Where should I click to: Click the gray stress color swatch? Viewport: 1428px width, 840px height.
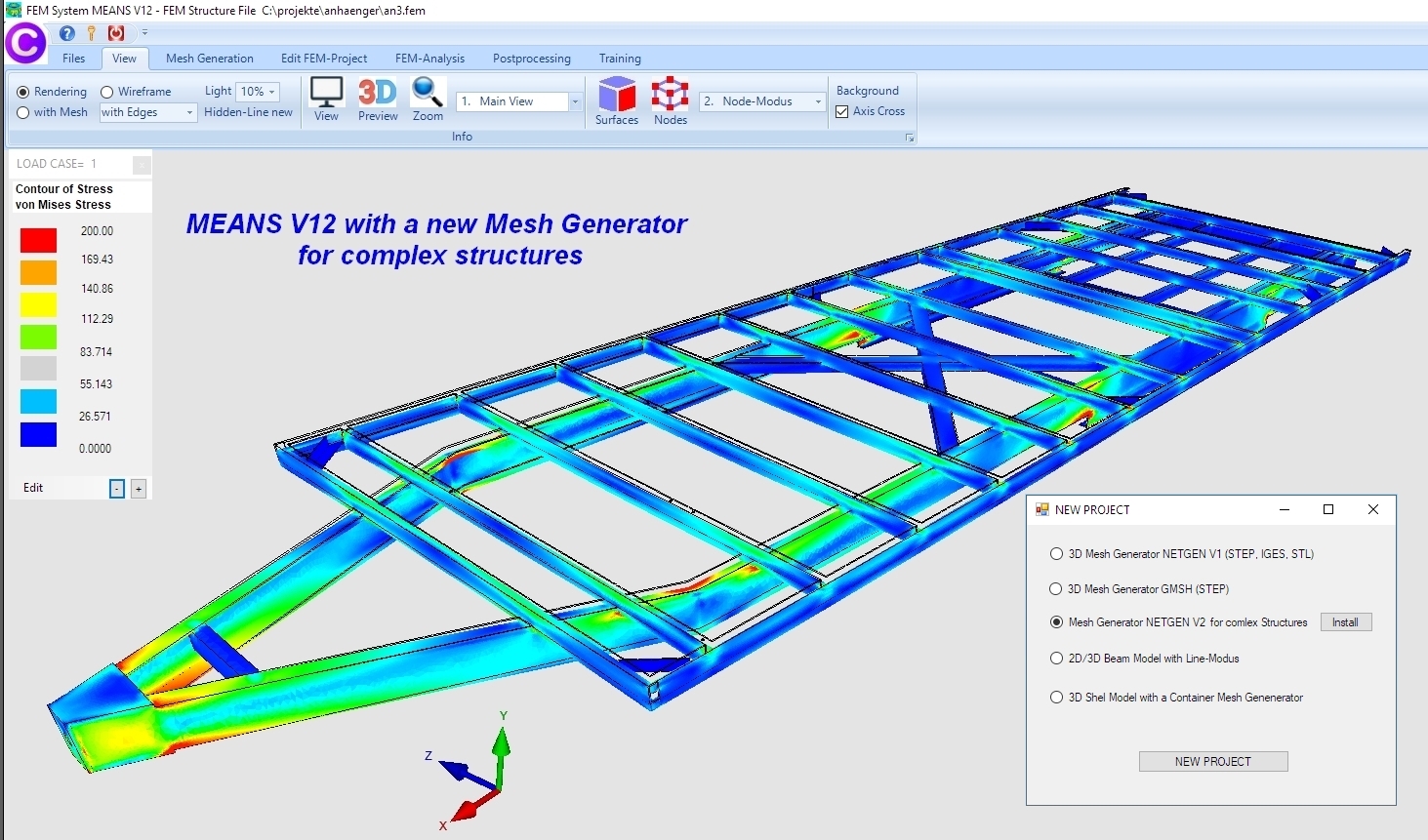point(39,369)
